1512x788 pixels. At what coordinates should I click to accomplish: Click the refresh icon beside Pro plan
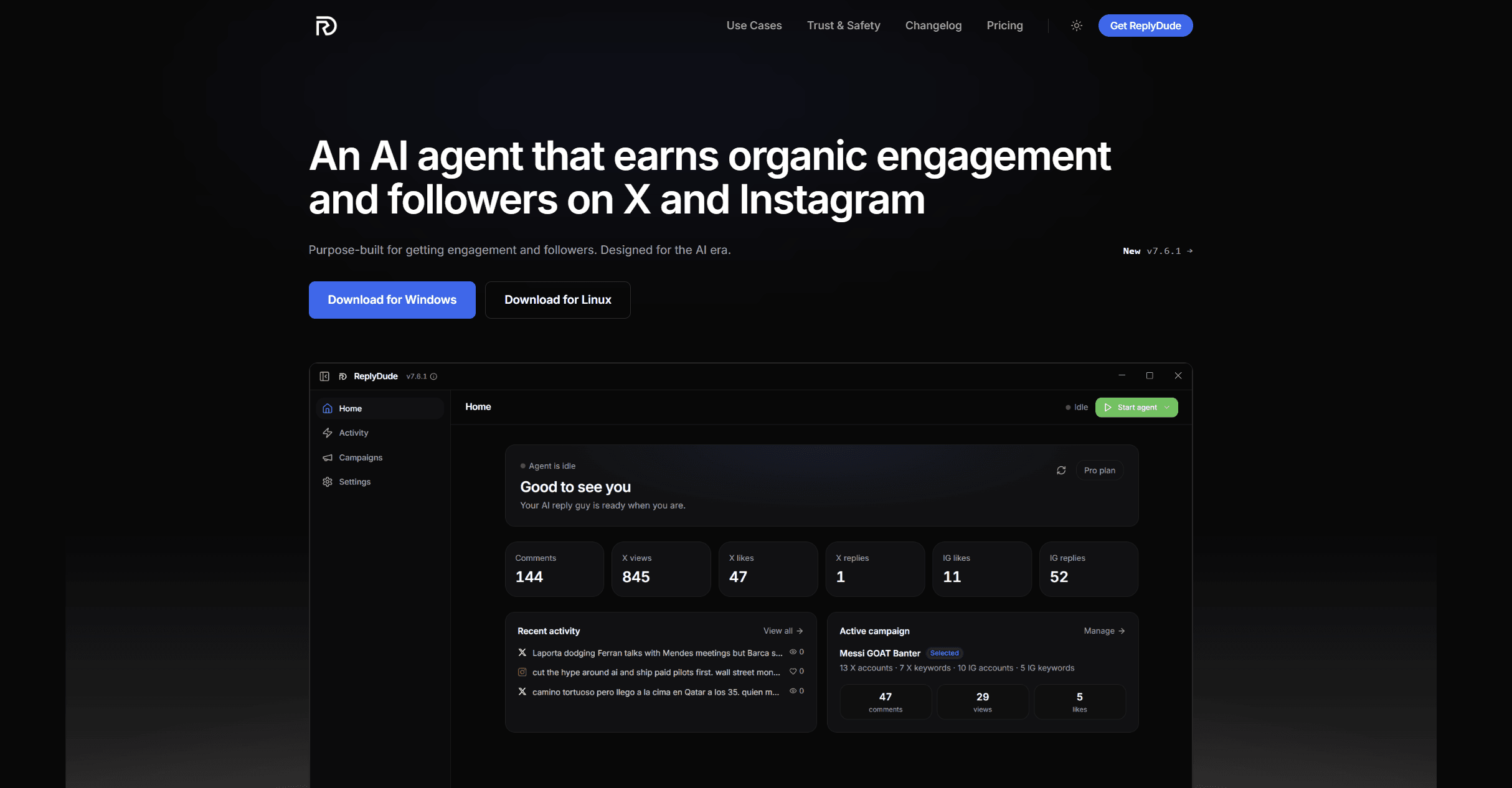(1061, 470)
